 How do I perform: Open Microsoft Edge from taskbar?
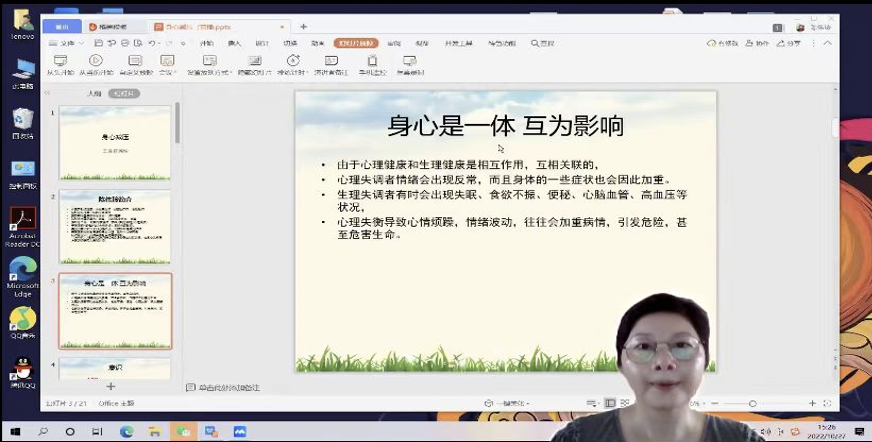point(127,431)
